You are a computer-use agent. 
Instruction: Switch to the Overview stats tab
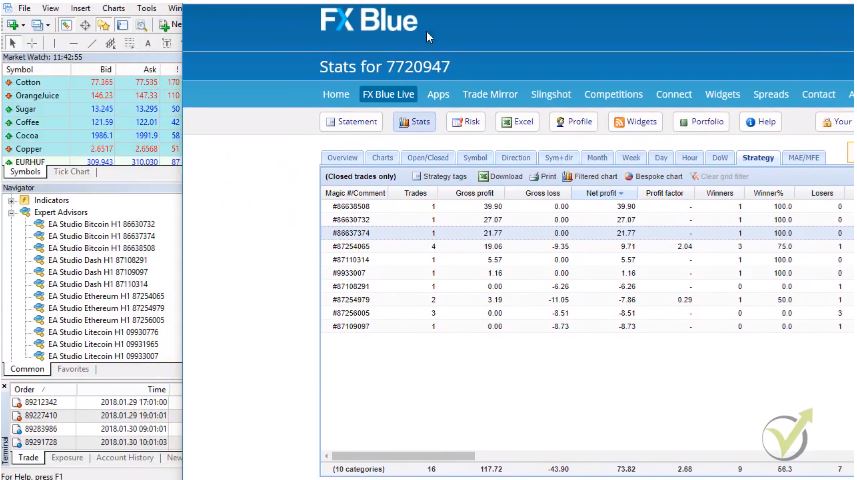[342, 157]
